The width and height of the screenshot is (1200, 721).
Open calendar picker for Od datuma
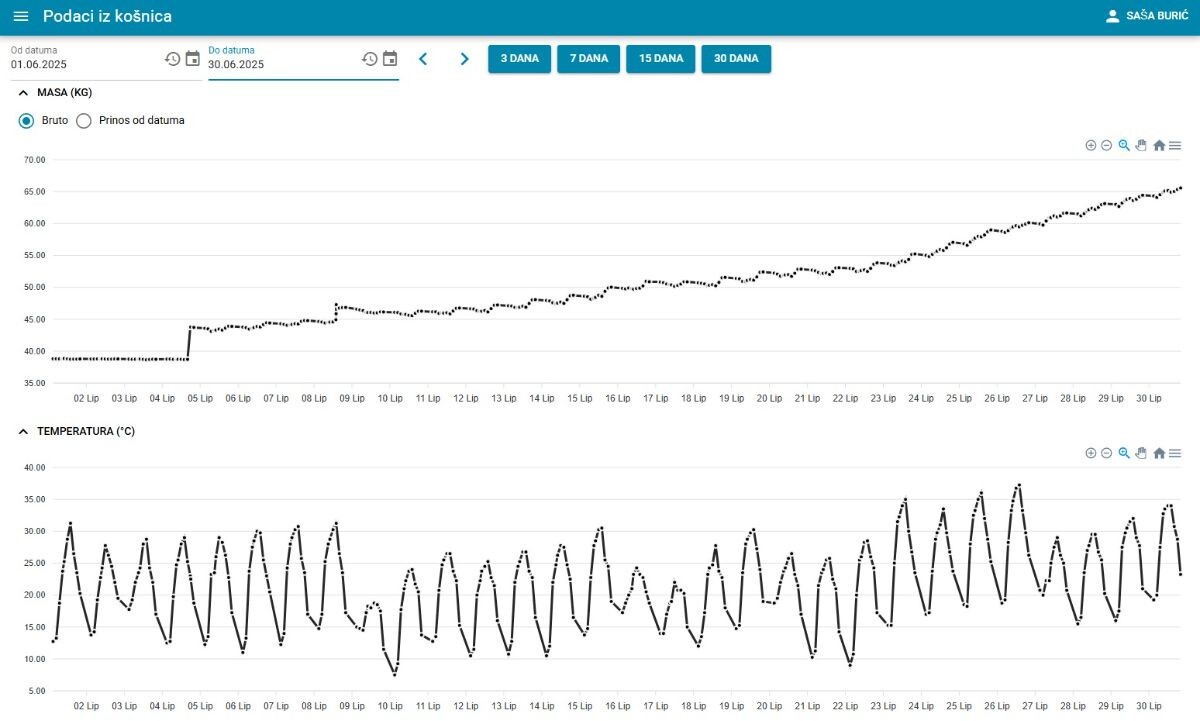(193, 59)
